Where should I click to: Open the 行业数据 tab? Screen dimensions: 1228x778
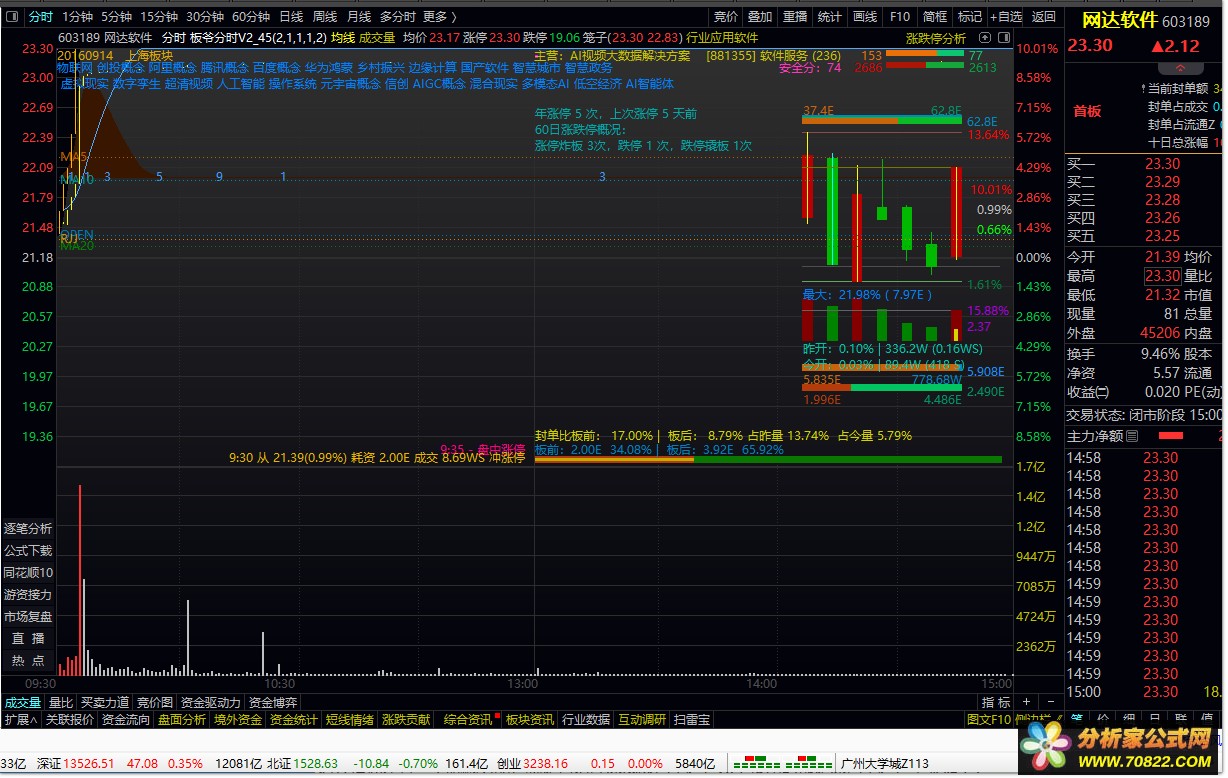(586, 719)
